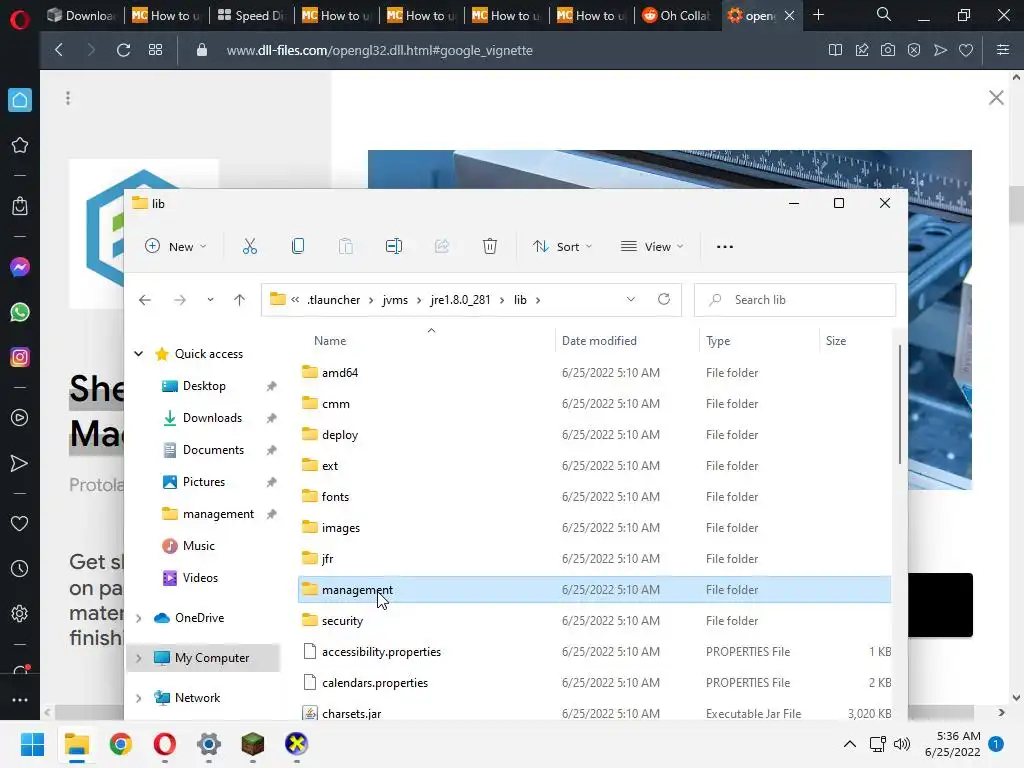Search tabs with Opera magnifier icon
Viewport: 1024px width, 768px height.
884,14
